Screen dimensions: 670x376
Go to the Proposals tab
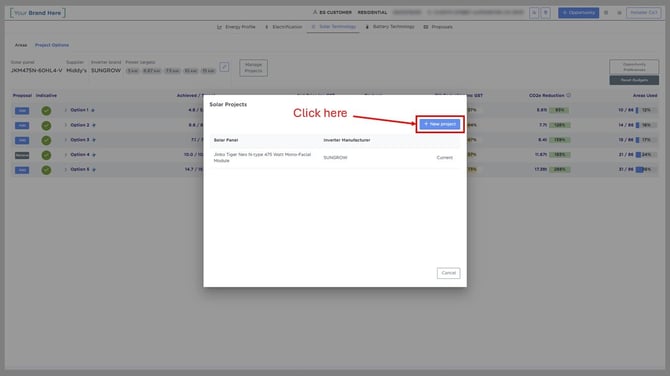pos(438,27)
